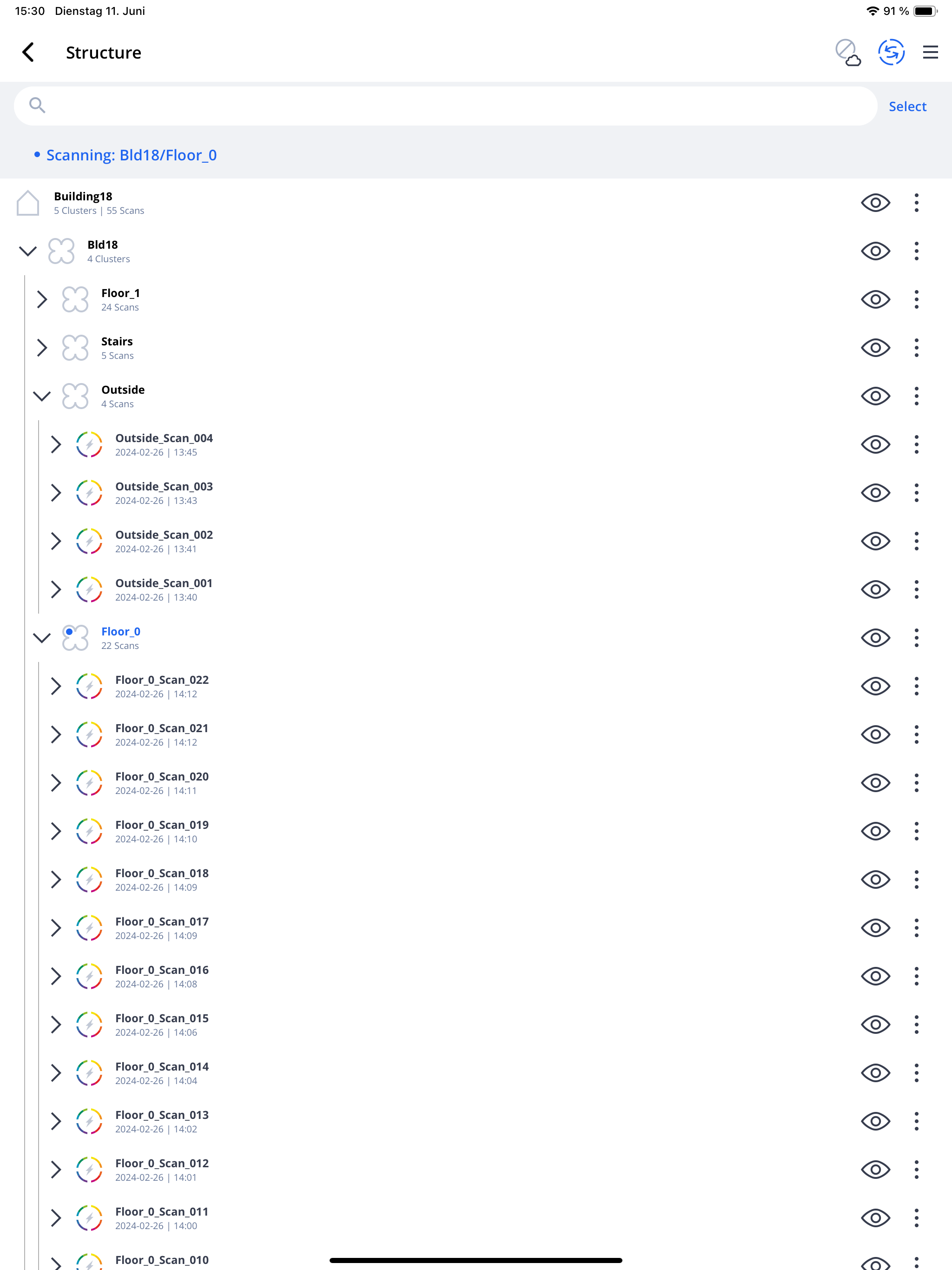
Task: Tap the 15:30 clock in status bar
Action: click(x=30, y=11)
